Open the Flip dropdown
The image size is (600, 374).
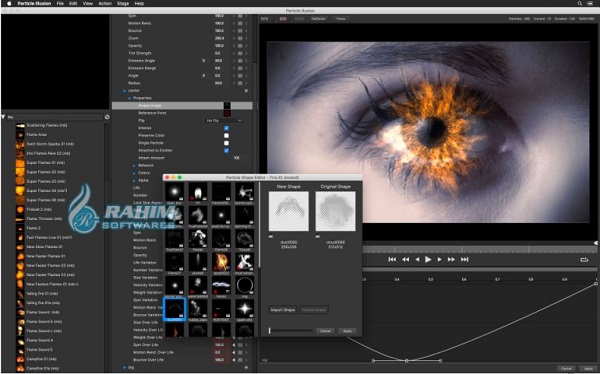pos(224,121)
